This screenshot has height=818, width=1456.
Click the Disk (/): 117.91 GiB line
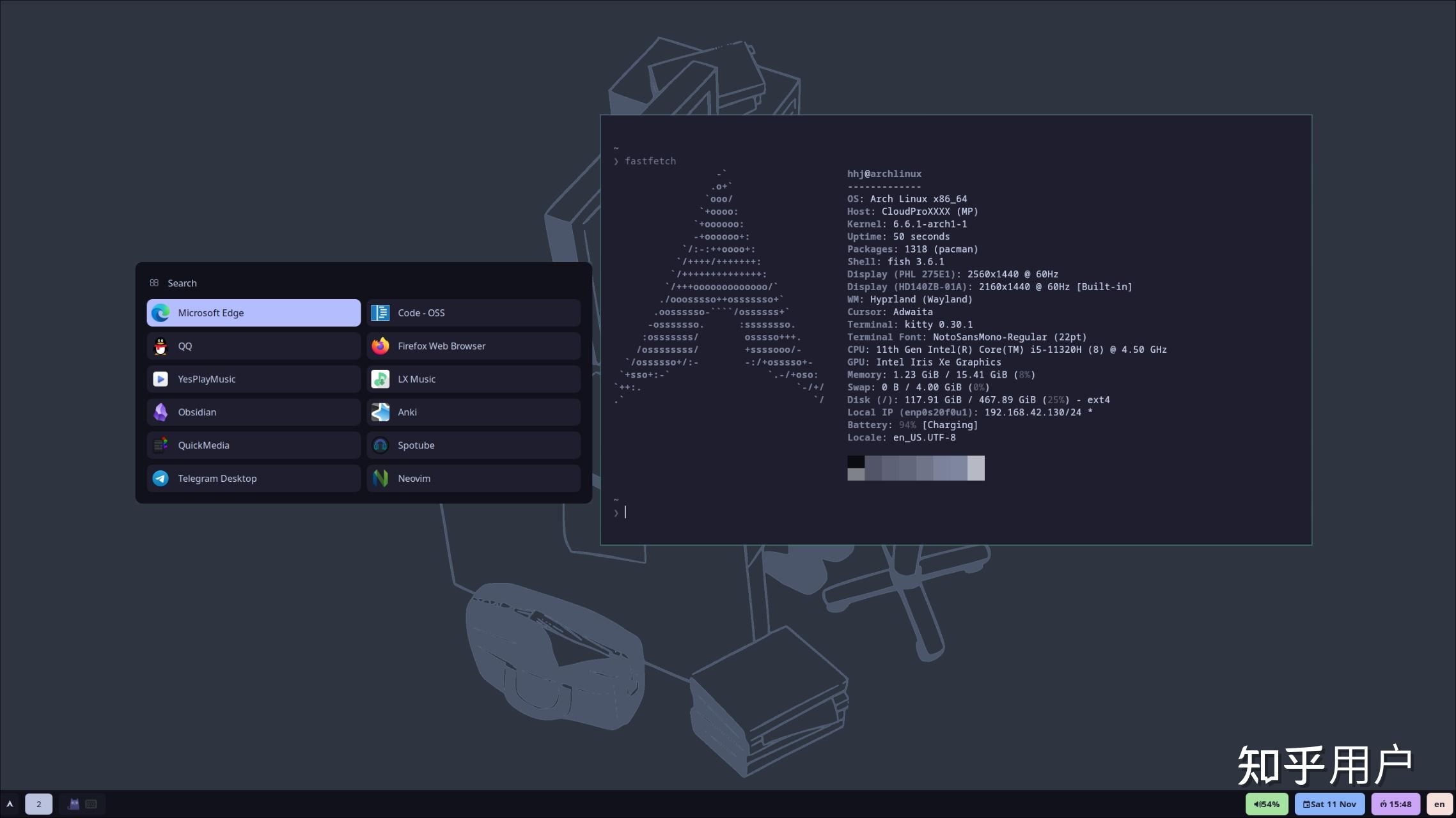[978, 400]
